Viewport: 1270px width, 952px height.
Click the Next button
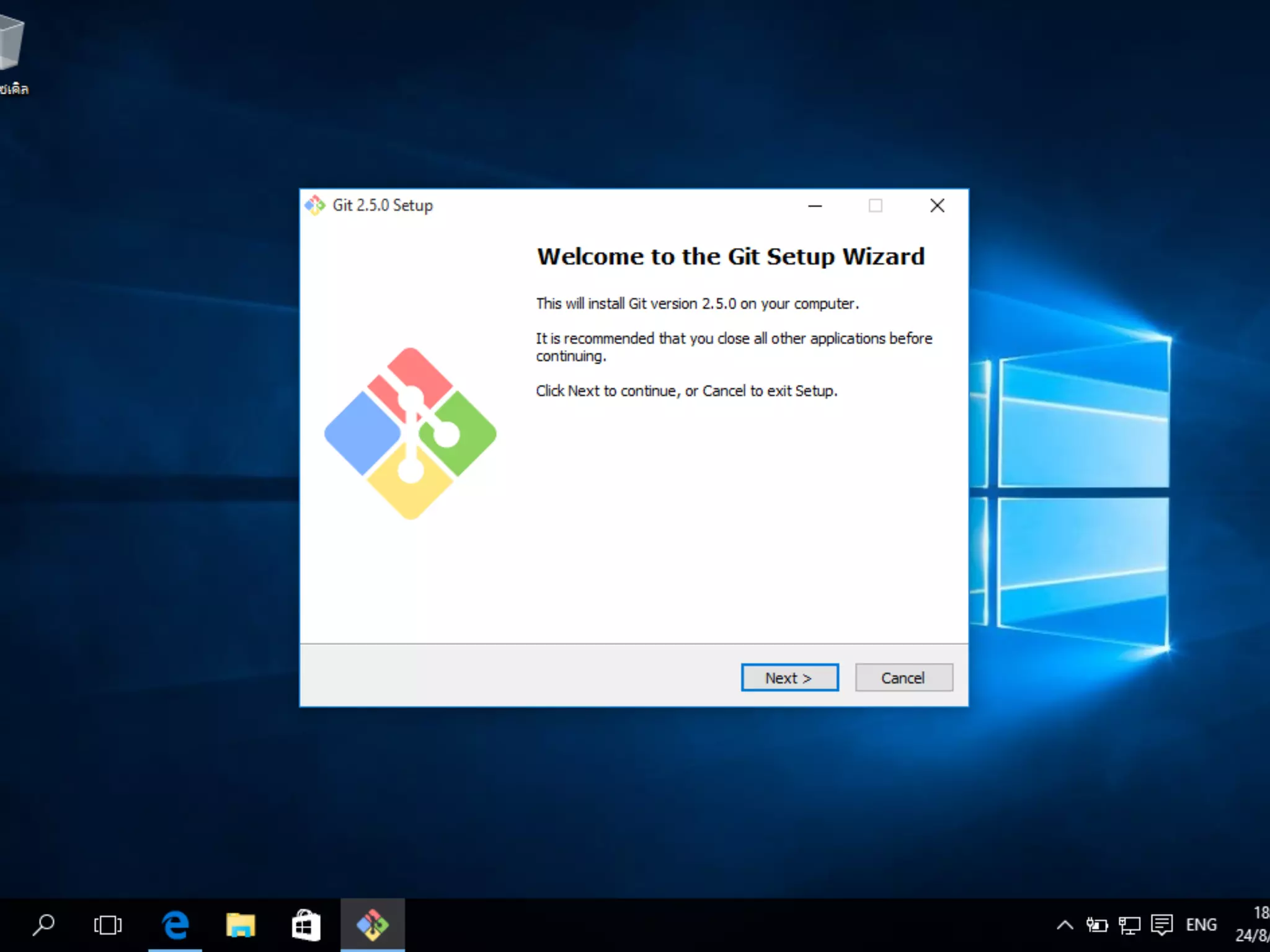(789, 677)
